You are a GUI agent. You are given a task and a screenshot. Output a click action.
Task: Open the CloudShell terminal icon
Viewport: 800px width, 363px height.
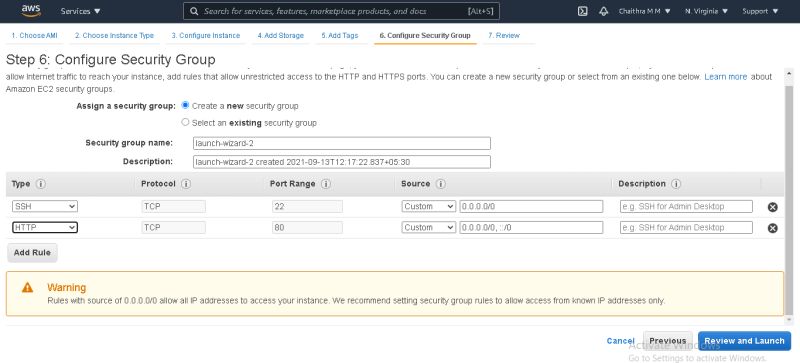point(582,11)
